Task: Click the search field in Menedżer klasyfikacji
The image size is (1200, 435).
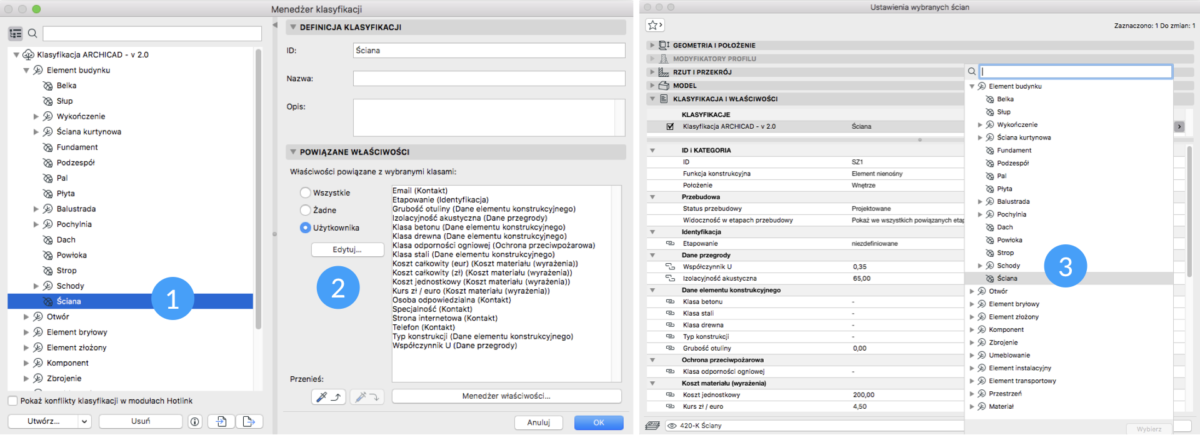Action: pyautogui.click(x=151, y=33)
